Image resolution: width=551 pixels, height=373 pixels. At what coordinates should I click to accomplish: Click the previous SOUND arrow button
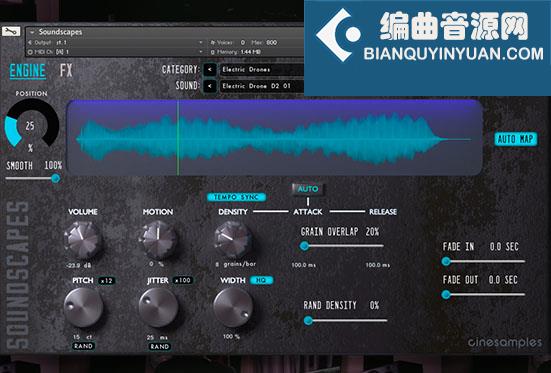point(210,85)
